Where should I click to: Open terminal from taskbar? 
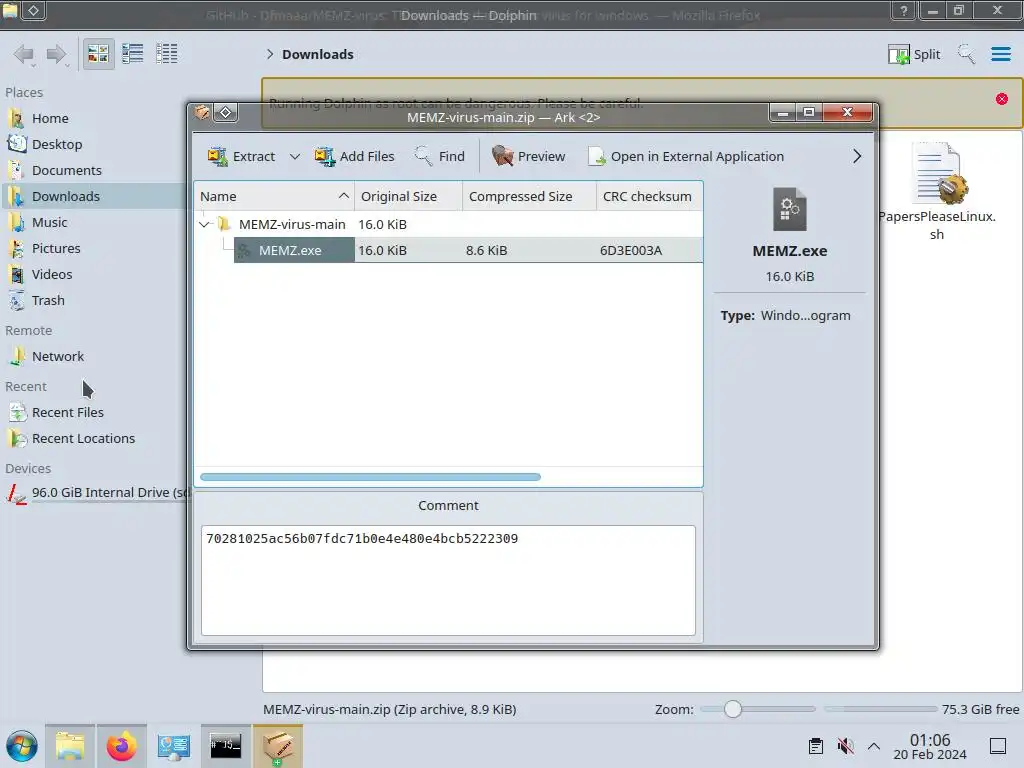pyautogui.click(x=225, y=746)
